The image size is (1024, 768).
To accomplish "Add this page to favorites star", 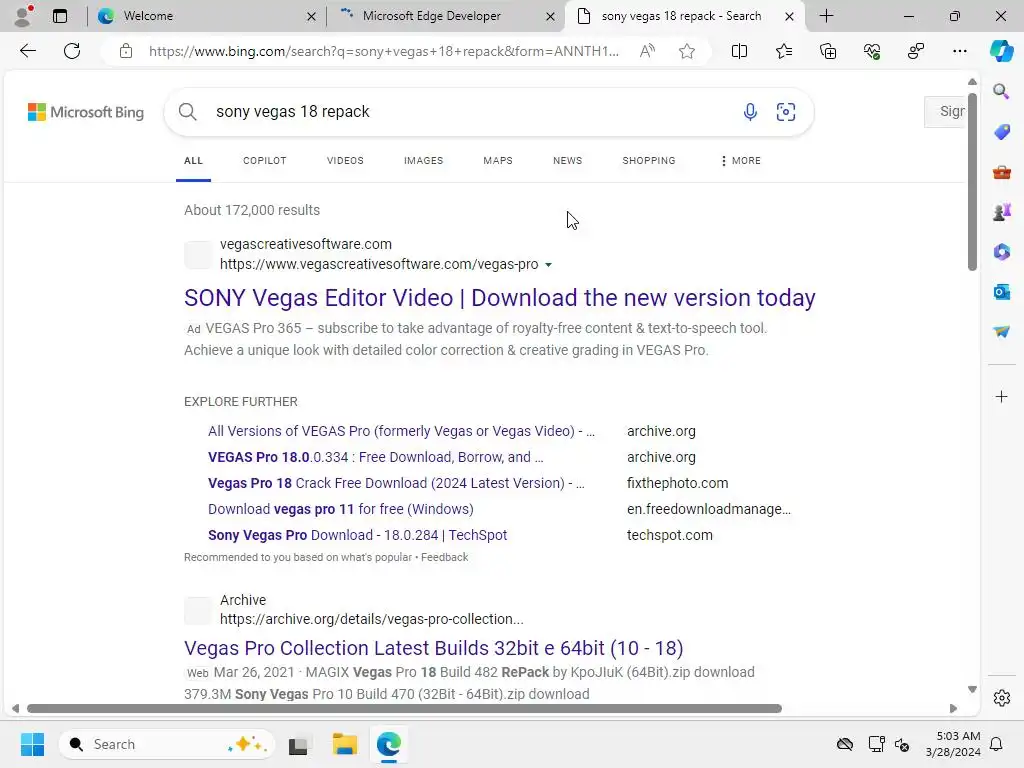I will (686, 51).
